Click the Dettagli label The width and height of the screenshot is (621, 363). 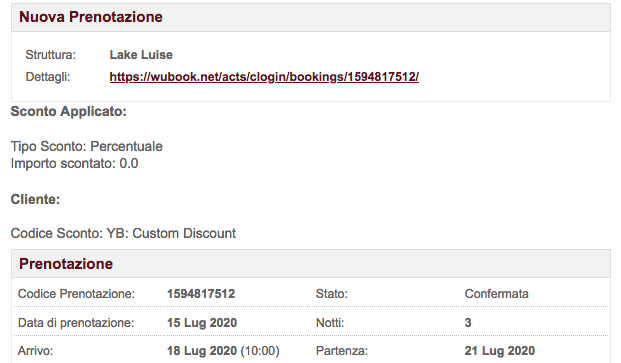(48, 77)
